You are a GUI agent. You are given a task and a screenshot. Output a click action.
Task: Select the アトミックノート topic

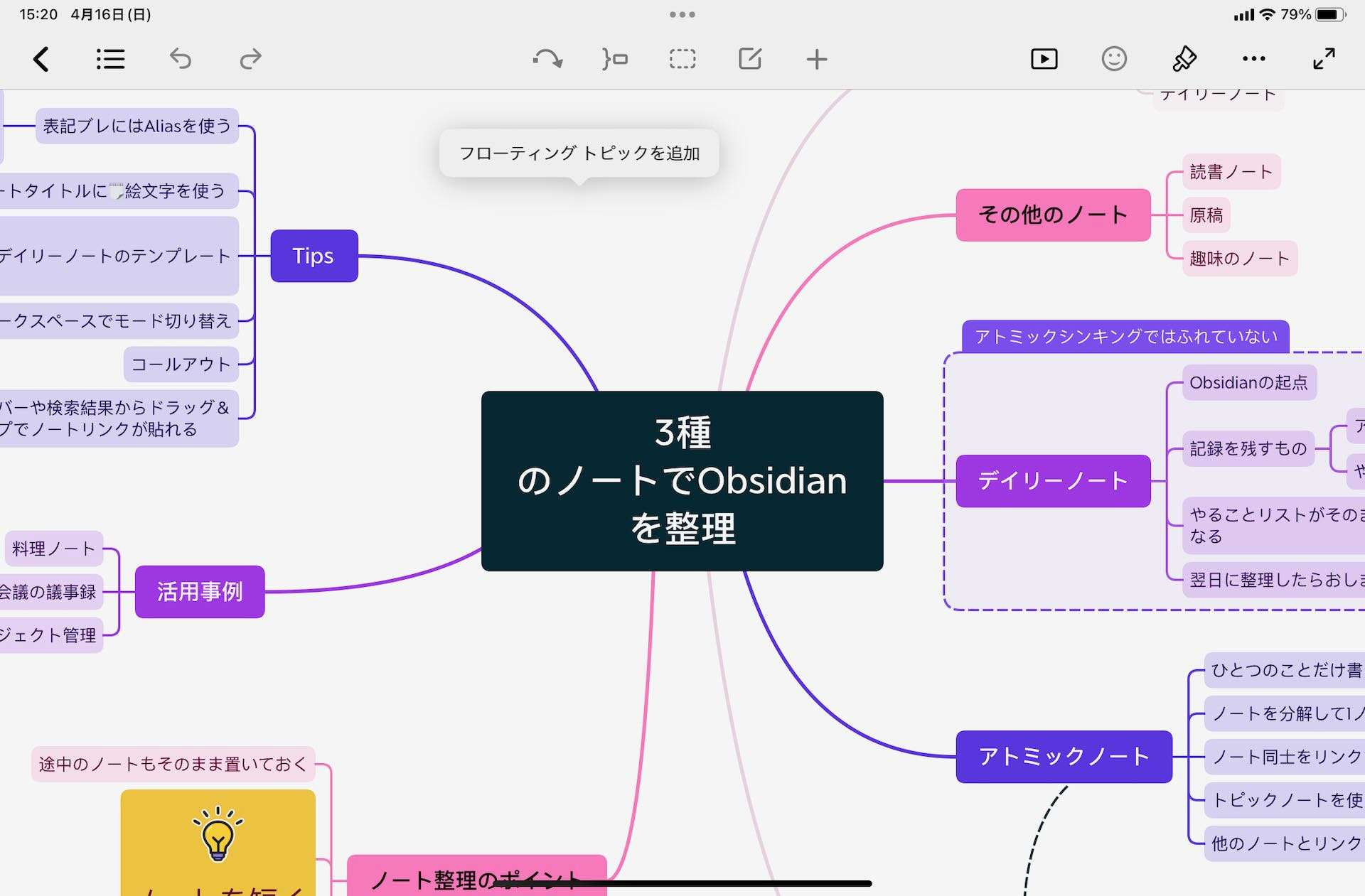point(1064,757)
